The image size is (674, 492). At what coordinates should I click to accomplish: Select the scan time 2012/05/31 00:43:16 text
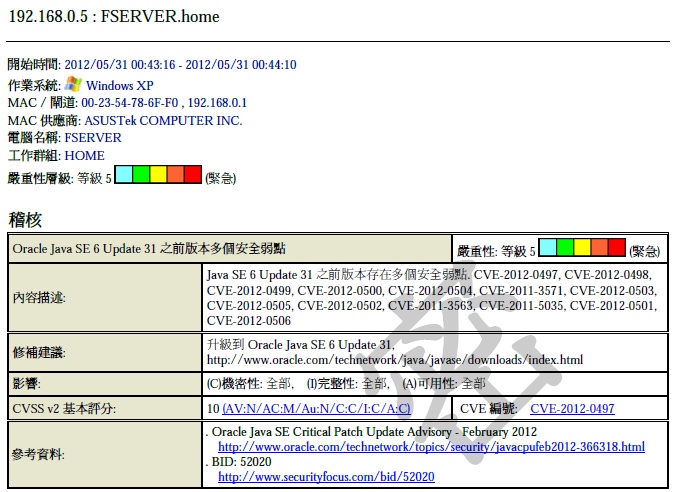coord(120,64)
